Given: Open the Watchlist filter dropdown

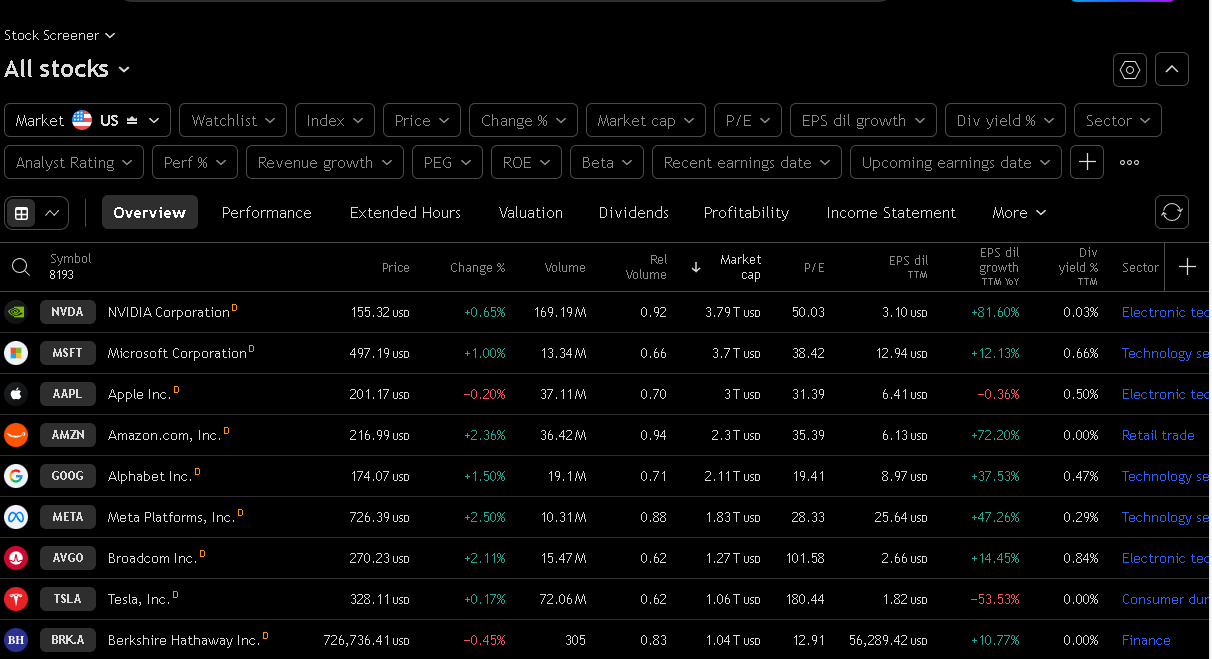Looking at the screenshot, I should coord(233,120).
